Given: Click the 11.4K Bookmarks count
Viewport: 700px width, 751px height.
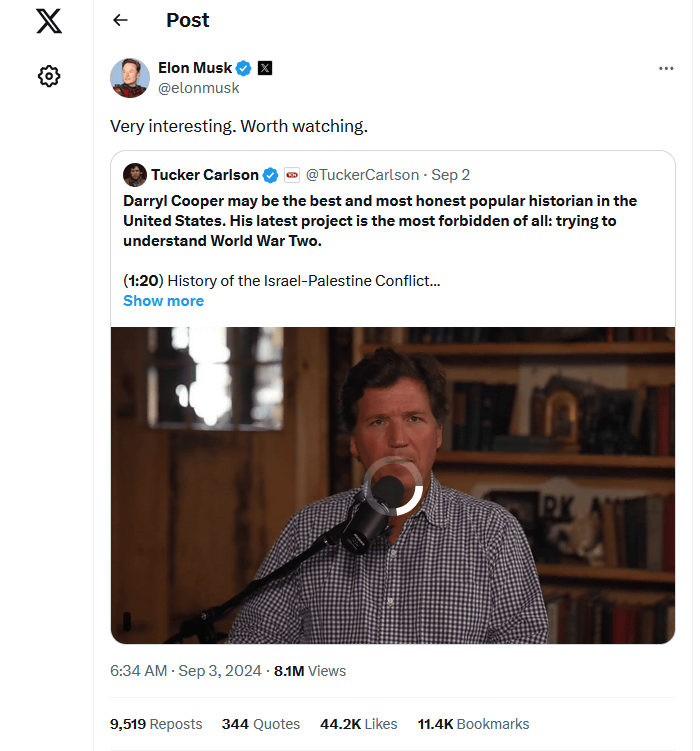Looking at the screenshot, I should coord(473,724).
